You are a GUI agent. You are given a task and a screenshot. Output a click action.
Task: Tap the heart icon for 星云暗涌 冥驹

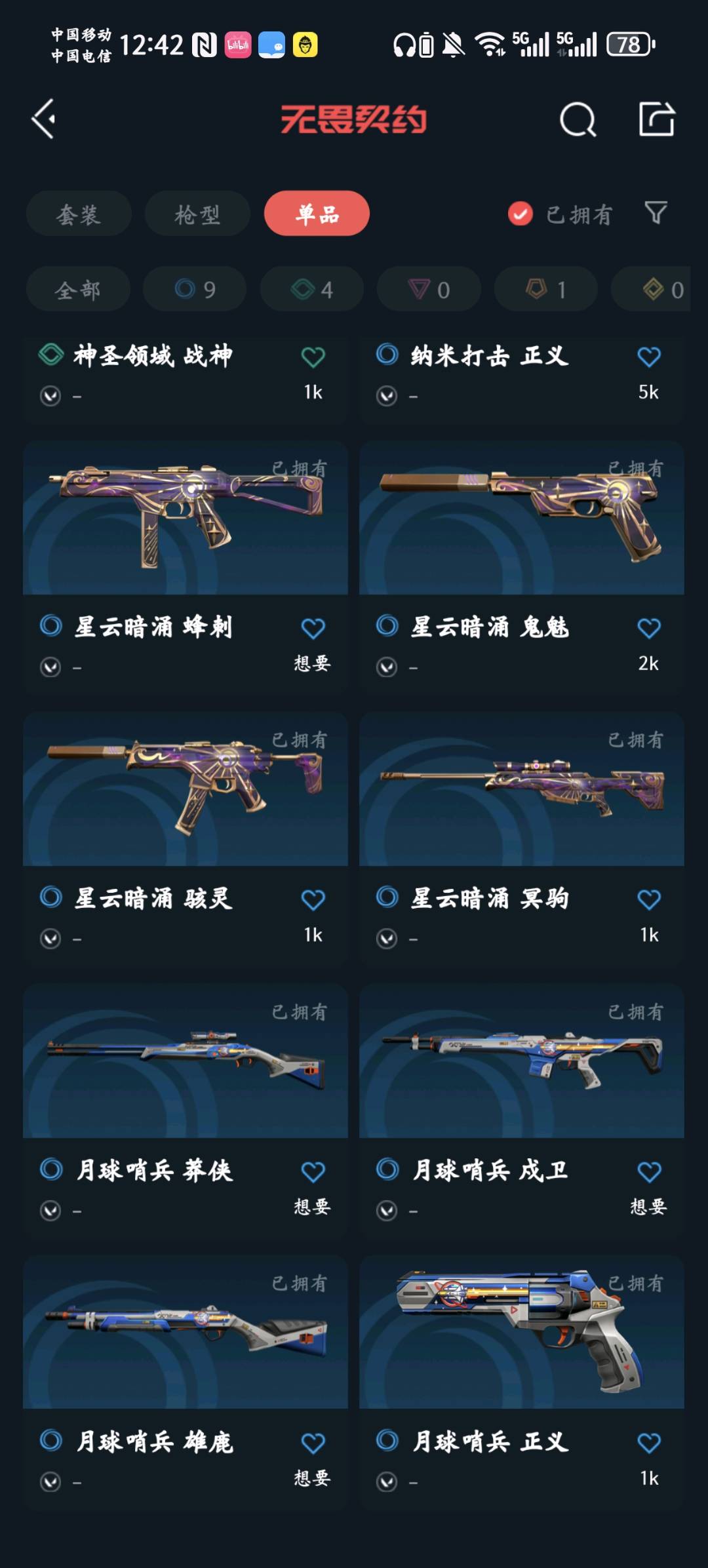(x=649, y=899)
